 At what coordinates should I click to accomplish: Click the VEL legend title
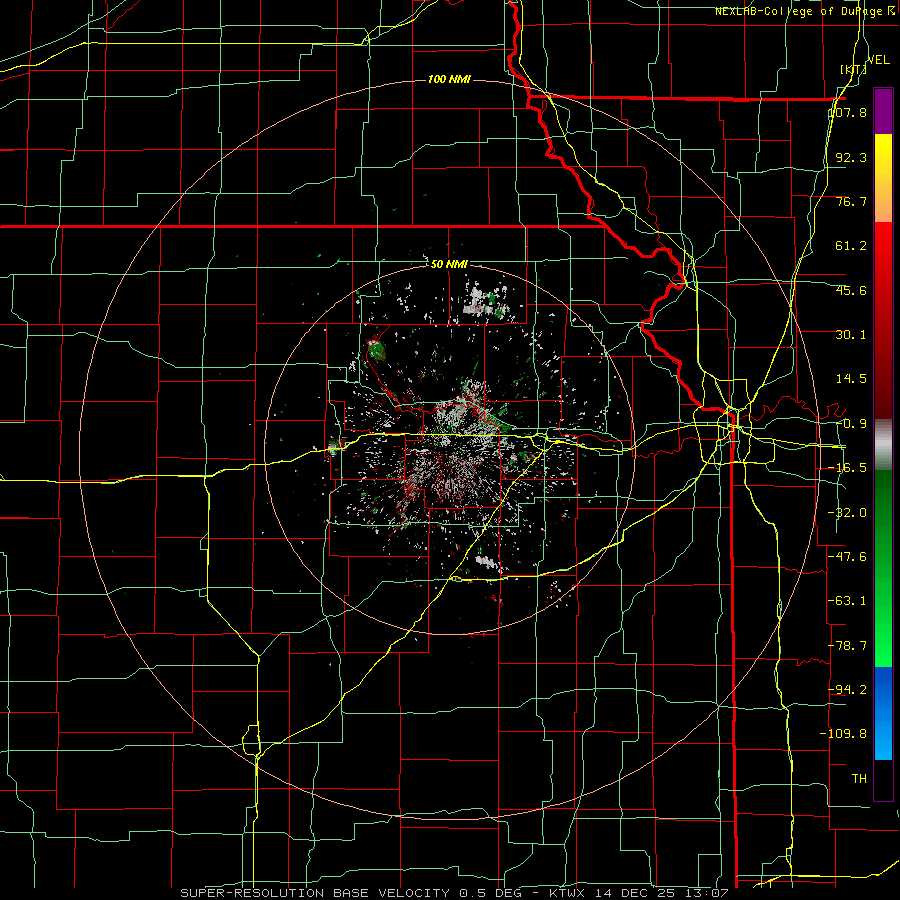tap(878, 60)
